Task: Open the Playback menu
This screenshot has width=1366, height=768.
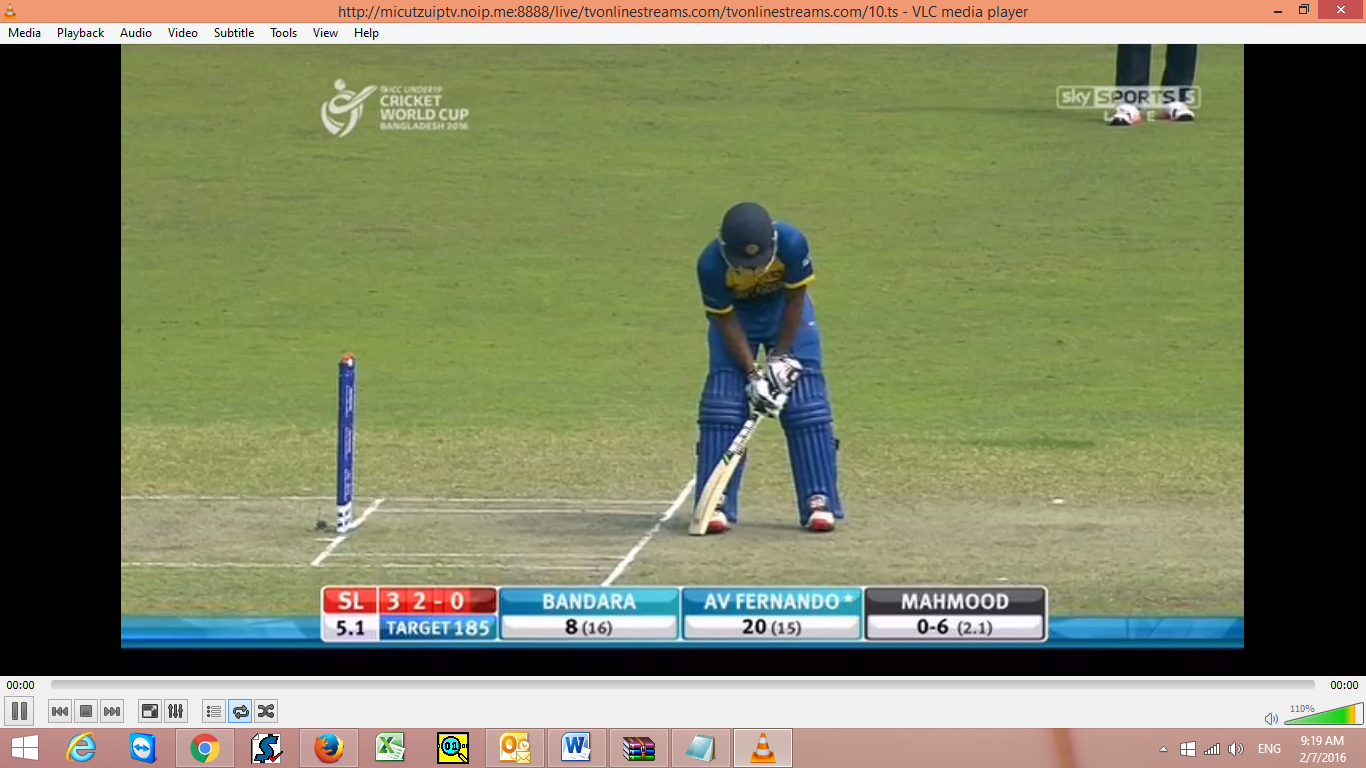Action: coord(80,33)
